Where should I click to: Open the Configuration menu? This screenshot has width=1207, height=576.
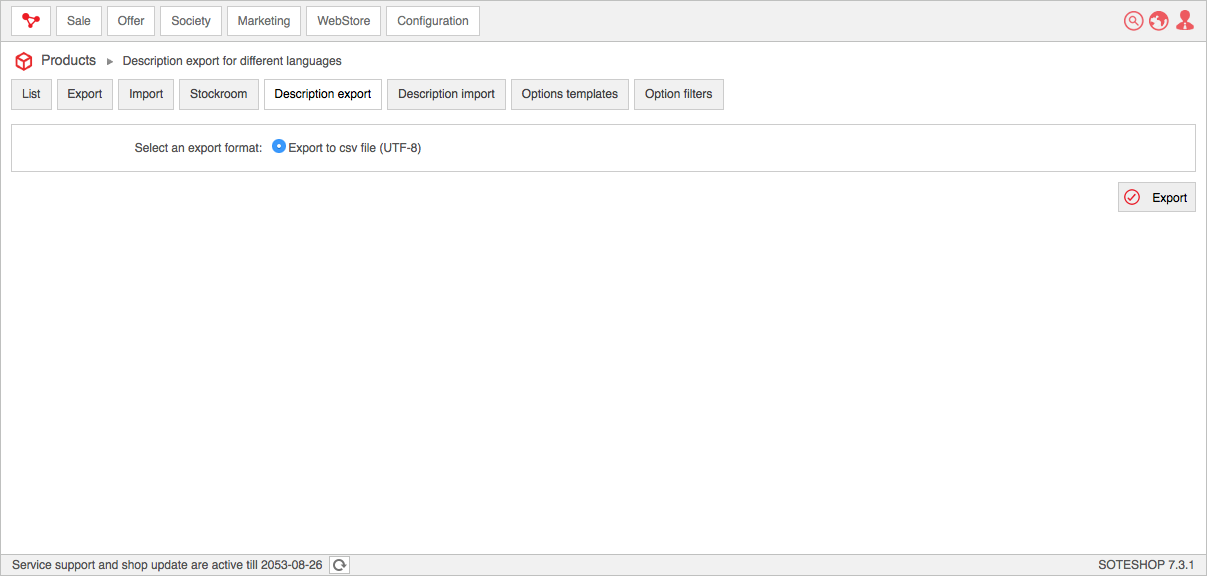coord(433,21)
